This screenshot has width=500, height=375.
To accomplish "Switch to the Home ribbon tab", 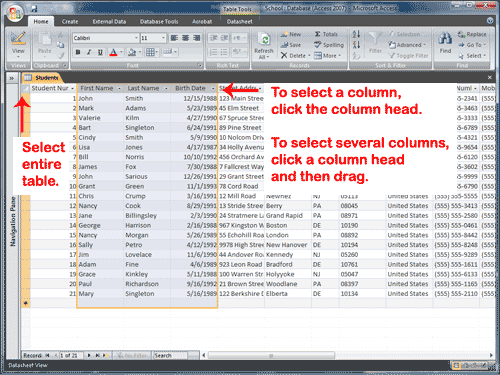I will click(41, 21).
